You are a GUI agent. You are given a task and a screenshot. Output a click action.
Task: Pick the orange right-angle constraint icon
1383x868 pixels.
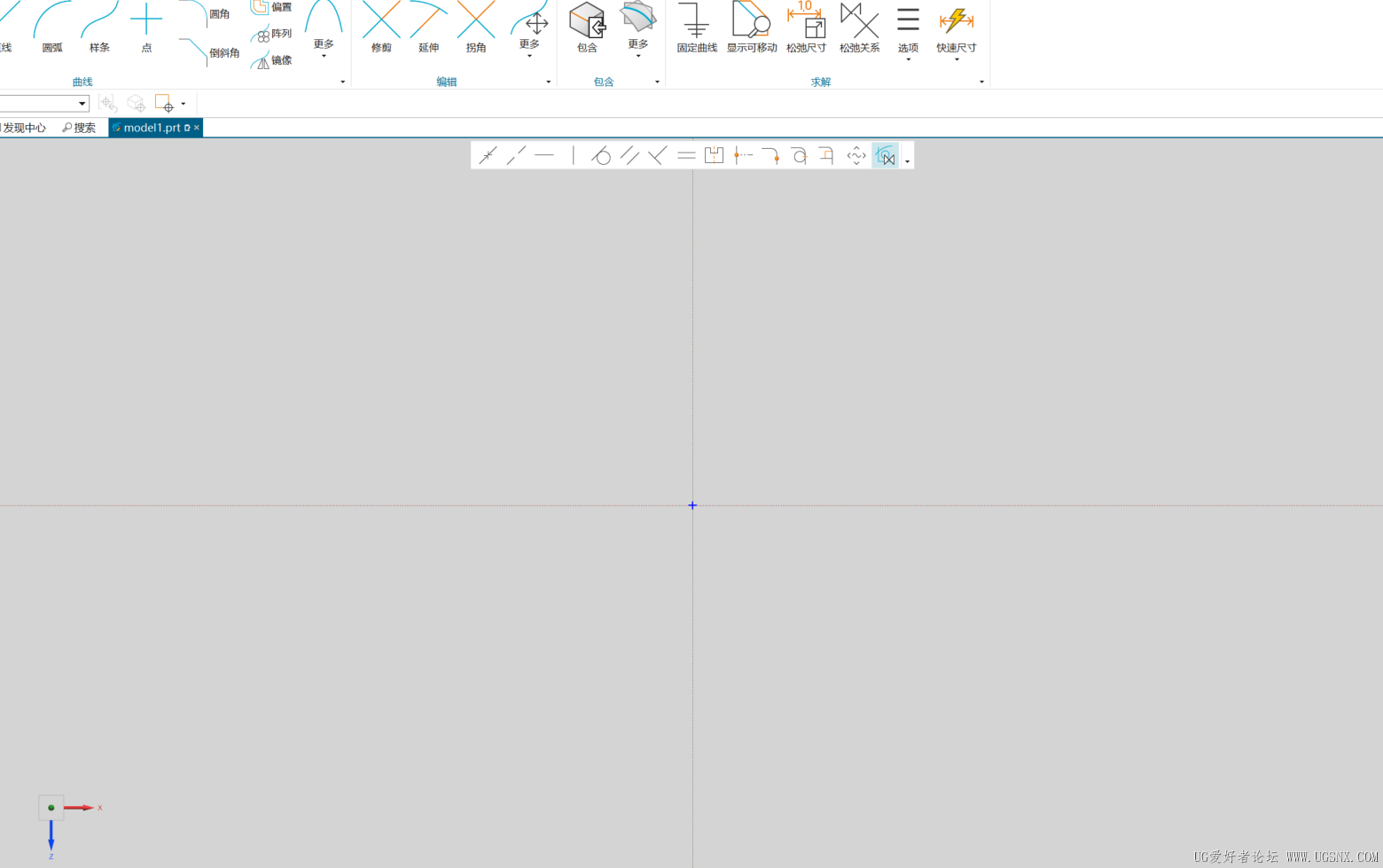tap(827, 156)
